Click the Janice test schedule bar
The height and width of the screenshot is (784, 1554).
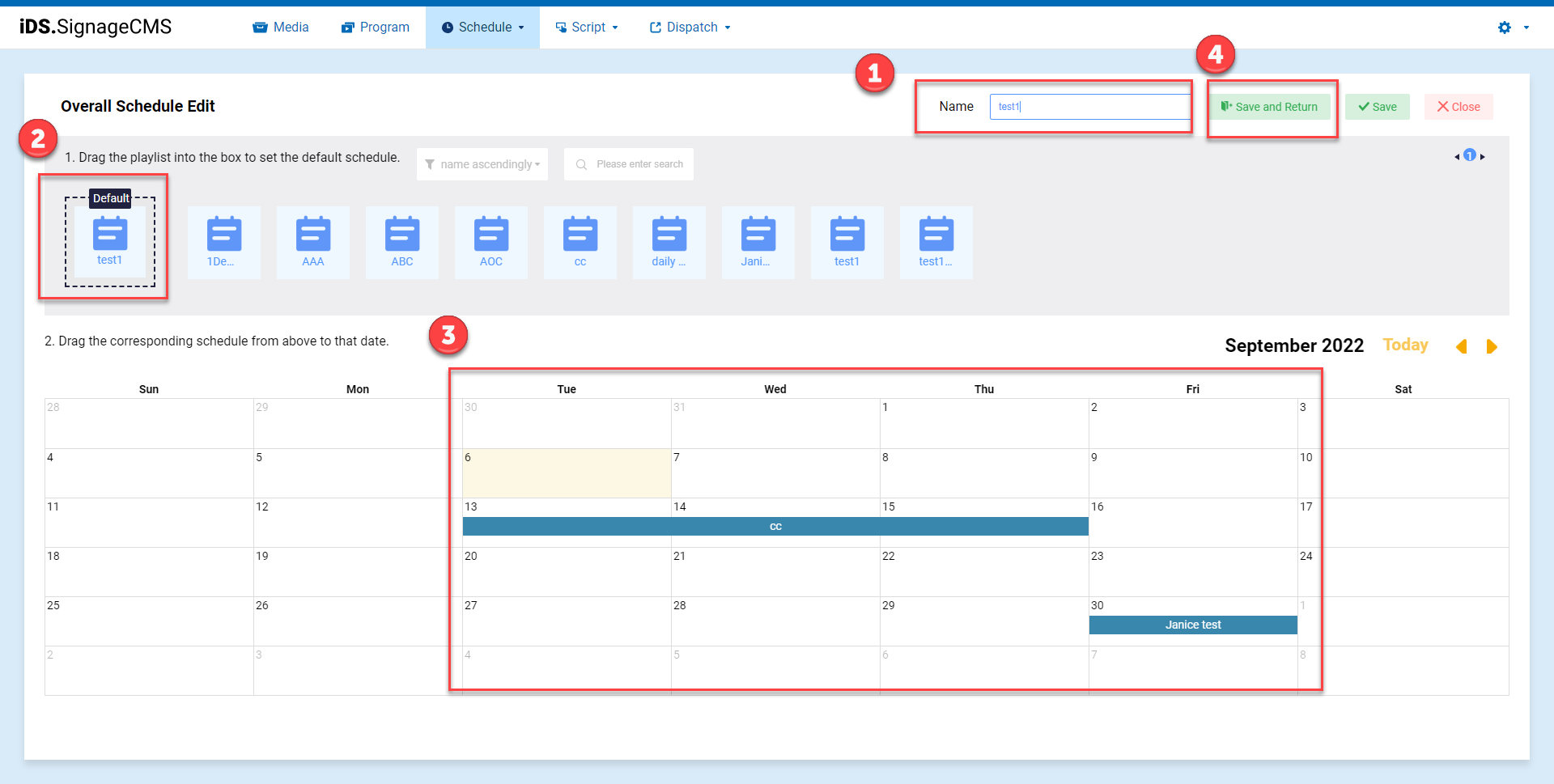tap(1193, 625)
